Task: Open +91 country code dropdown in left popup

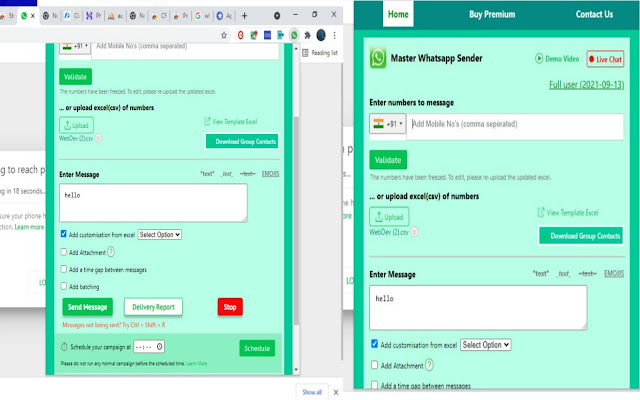Action: [x=75, y=46]
